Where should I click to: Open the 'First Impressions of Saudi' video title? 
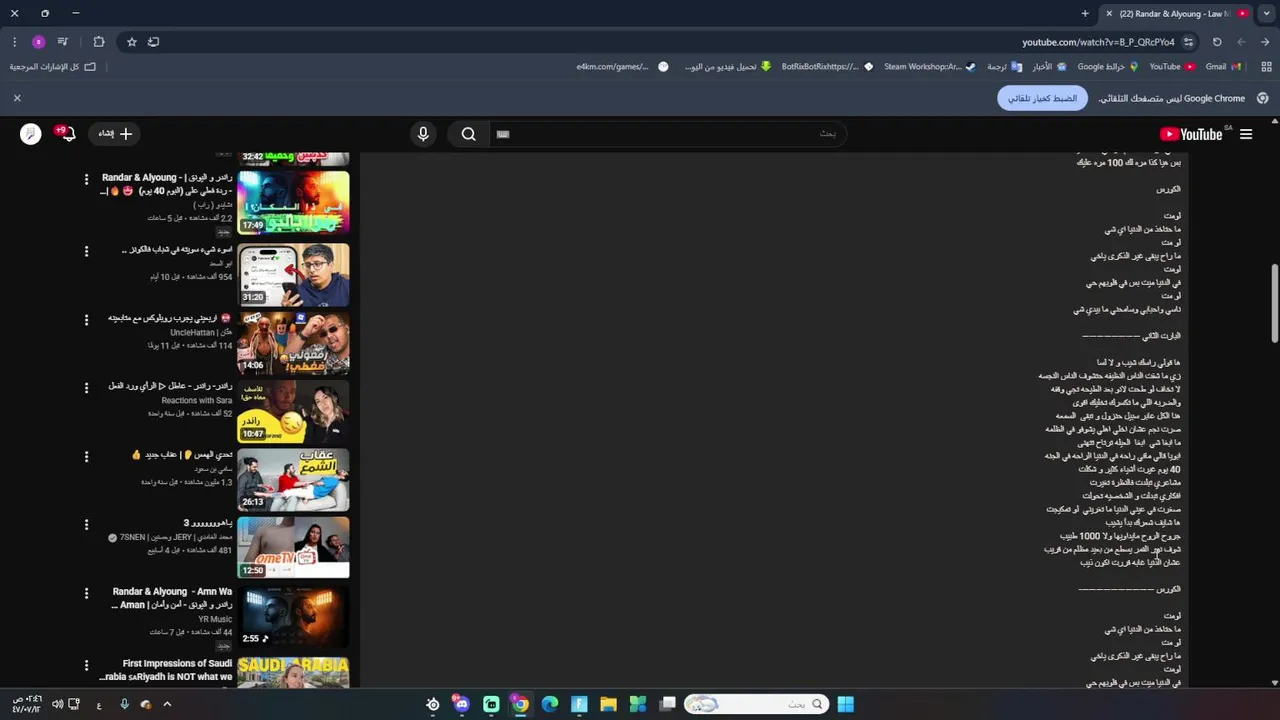click(167, 670)
